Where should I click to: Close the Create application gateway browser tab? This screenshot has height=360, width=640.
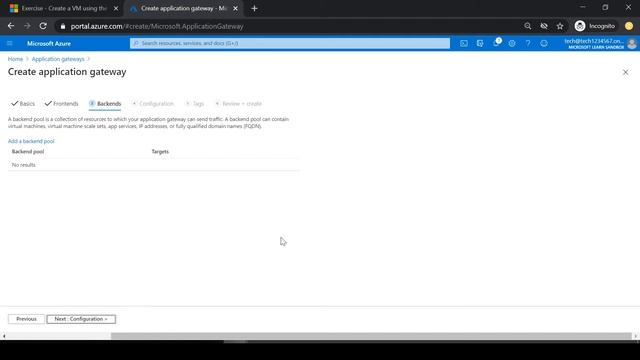[x=236, y=8]
